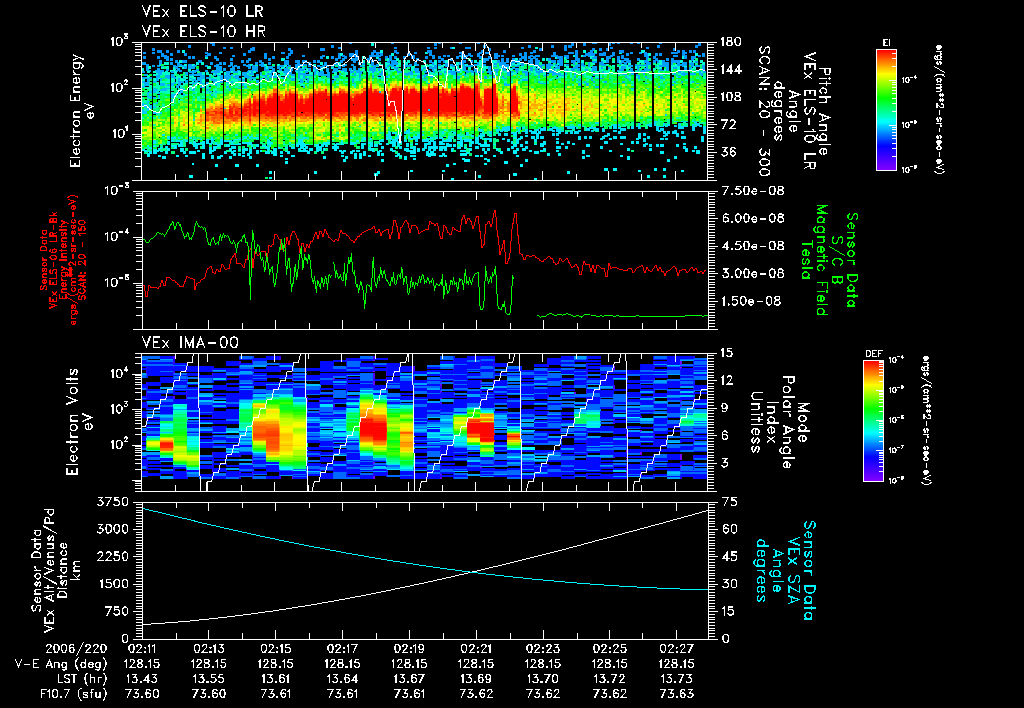Click the 108 pitch angle tick label
The height and width of the screenshot is (708, 1024).
pos(729,97)
